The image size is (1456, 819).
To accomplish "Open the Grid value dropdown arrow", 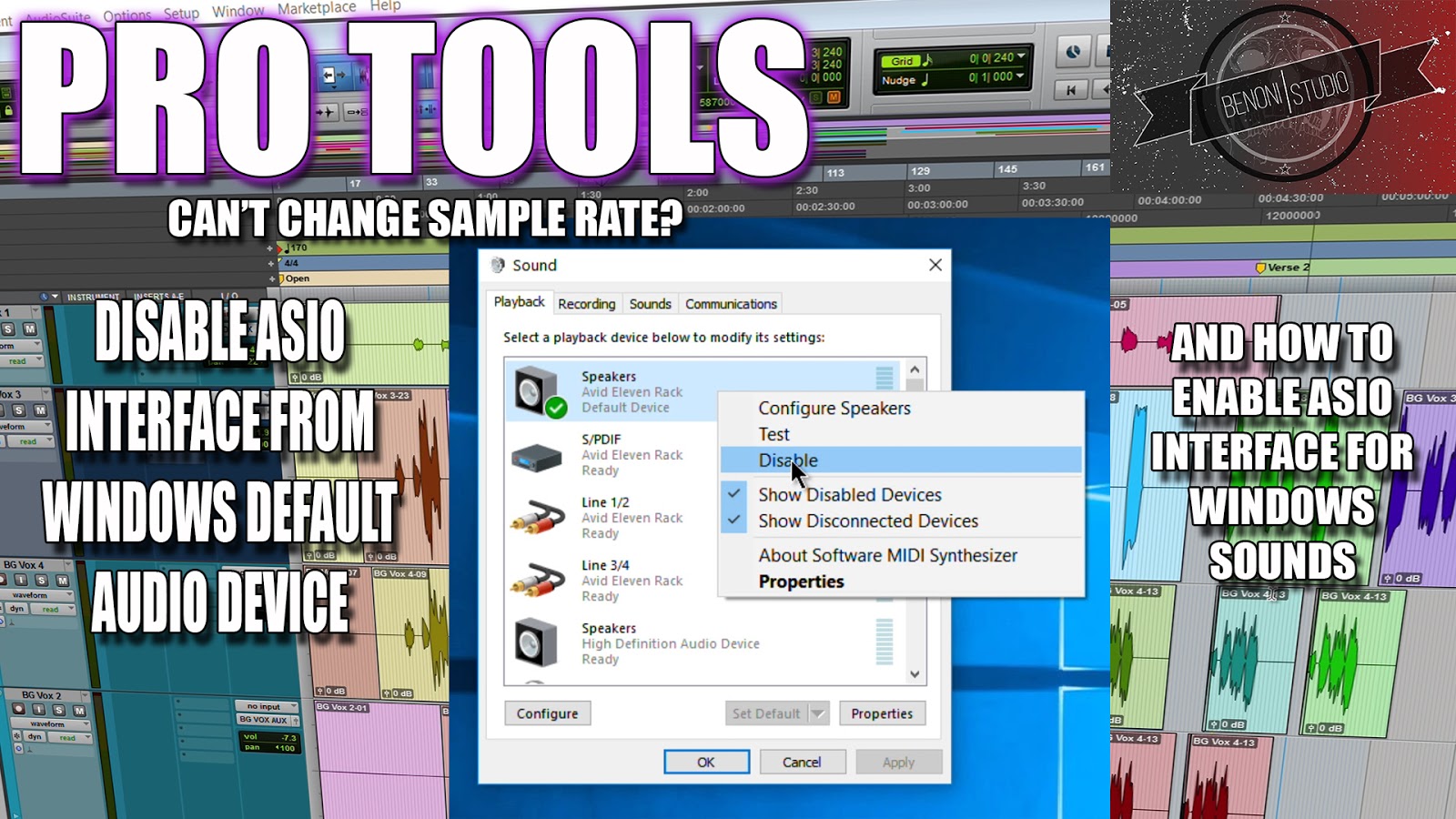I will click(x=1021, y=56).
